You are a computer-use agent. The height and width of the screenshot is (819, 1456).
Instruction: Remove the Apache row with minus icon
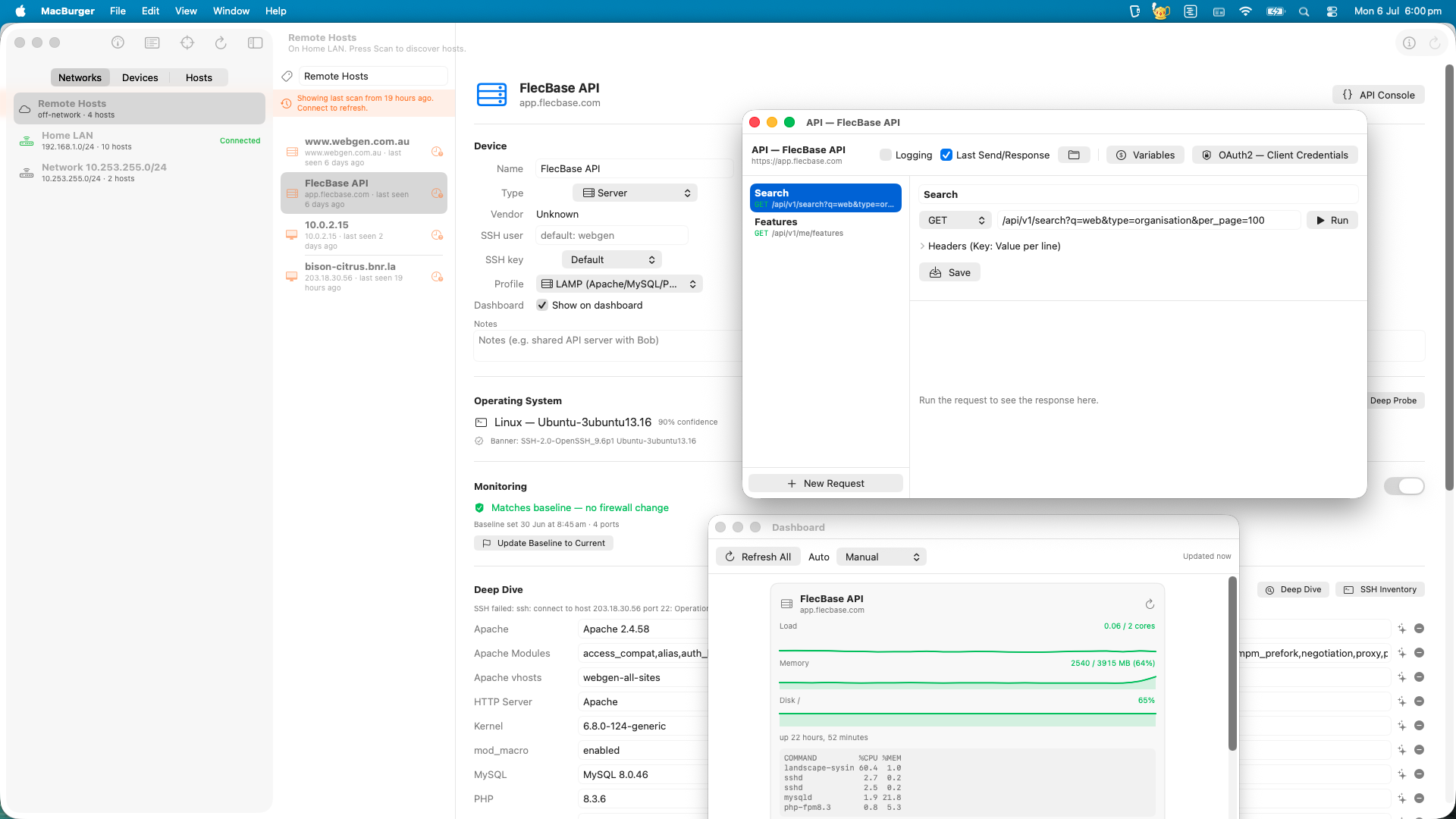pyautogui.click(x=1419, y=629)
